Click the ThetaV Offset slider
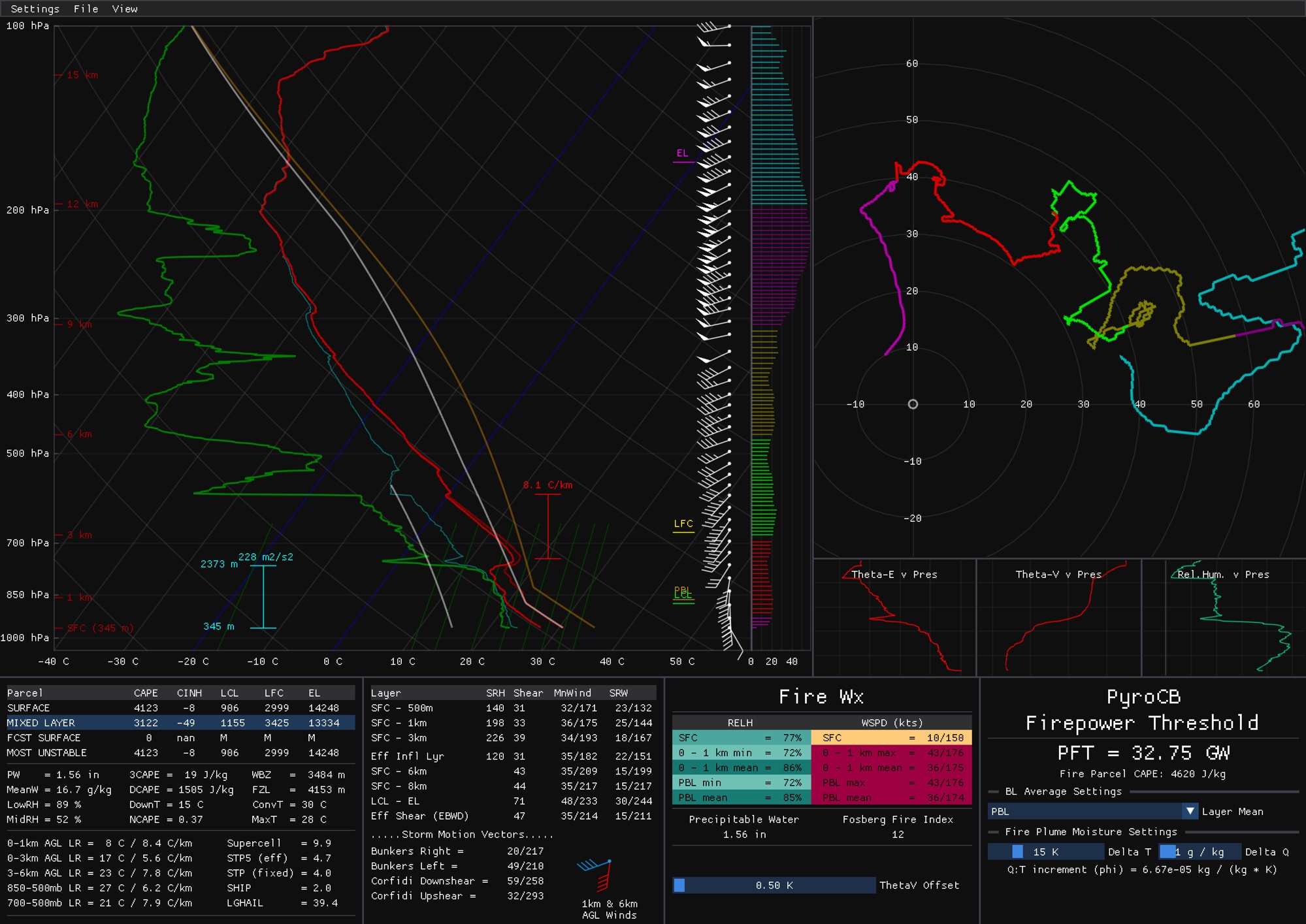This screenshot has height=924, width=1306. click(774, 885)
